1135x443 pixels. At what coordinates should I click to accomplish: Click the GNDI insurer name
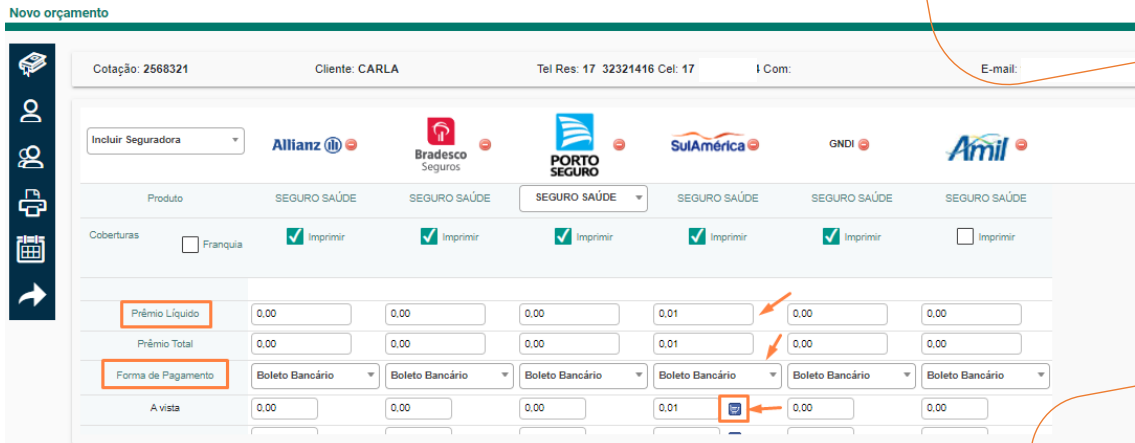[x=841, y=144]
